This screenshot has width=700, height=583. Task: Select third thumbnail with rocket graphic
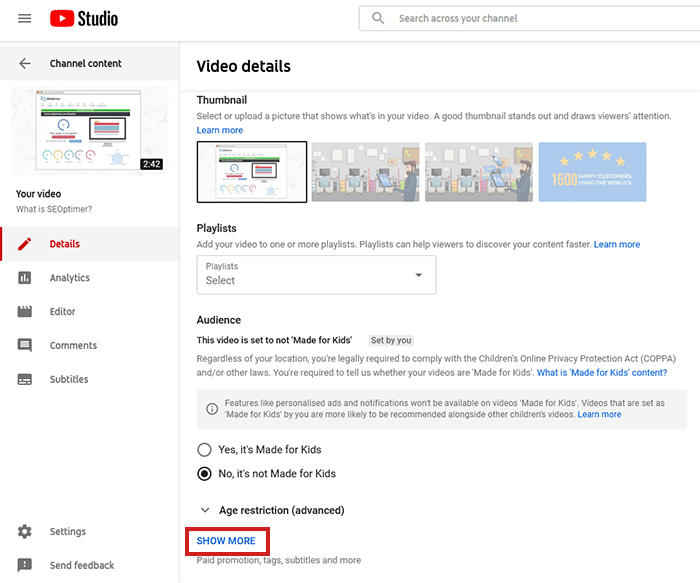(x=479, y=172)
